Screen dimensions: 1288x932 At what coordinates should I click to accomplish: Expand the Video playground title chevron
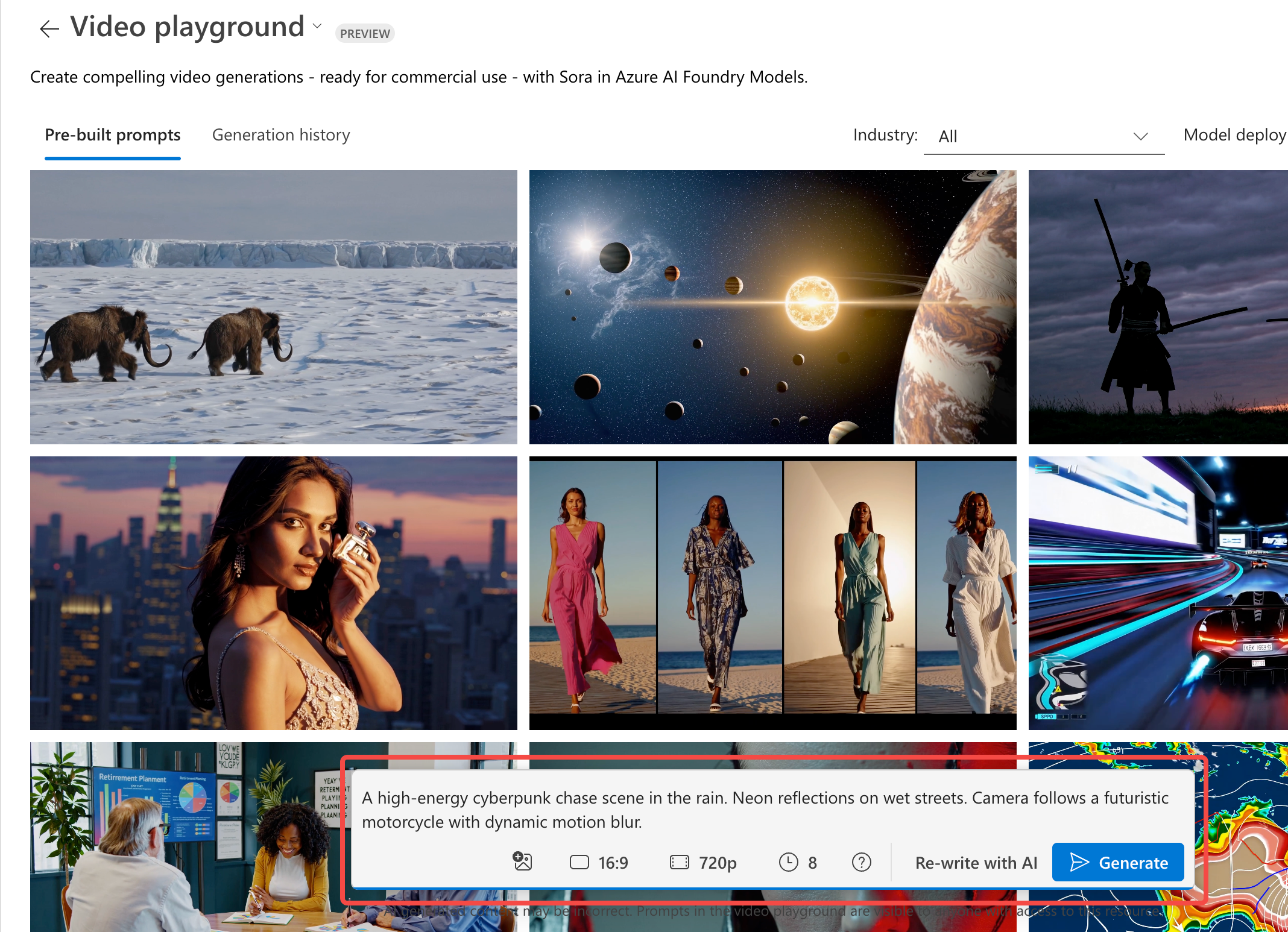[317, 27]
